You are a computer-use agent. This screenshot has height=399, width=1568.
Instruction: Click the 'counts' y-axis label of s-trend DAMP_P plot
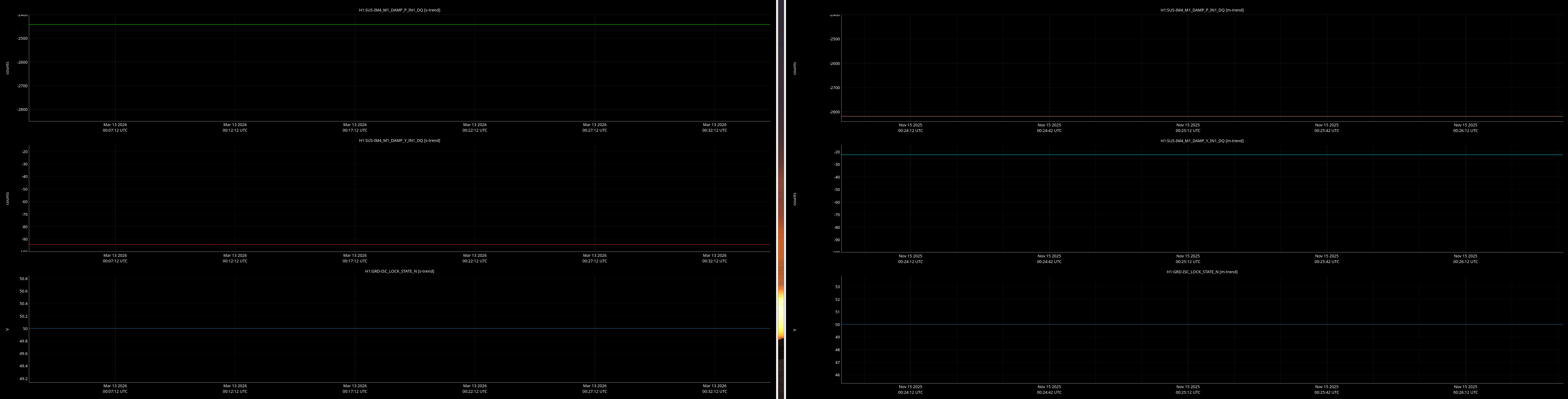click(x=7, y=68)
